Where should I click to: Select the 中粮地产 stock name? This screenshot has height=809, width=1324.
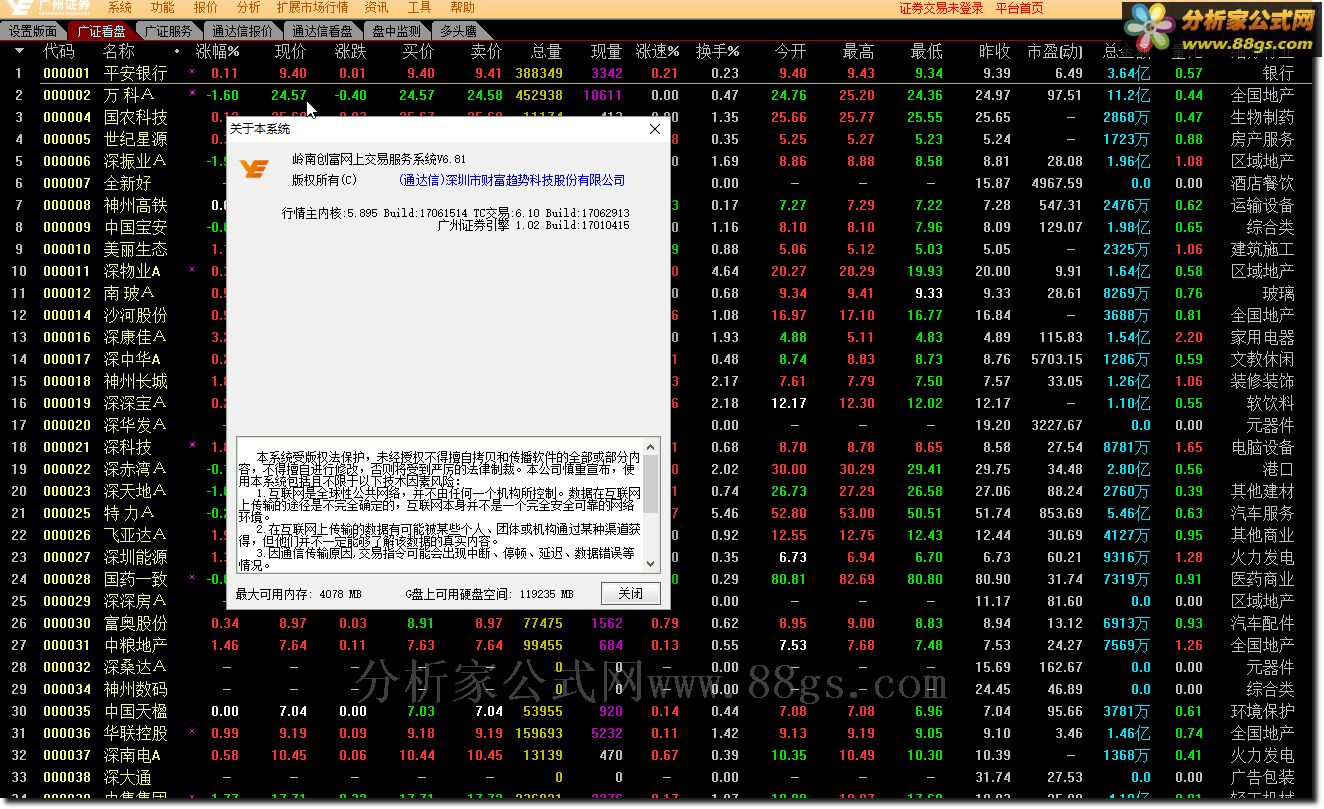[135, 645]
